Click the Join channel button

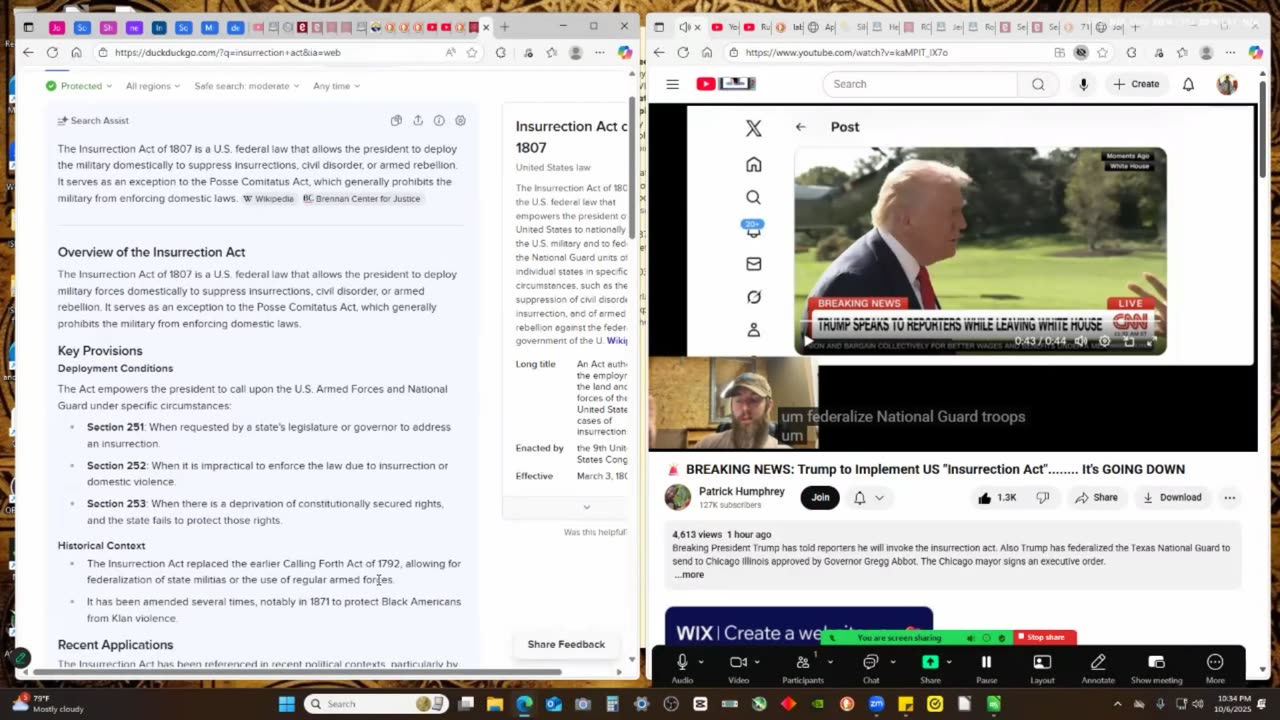click(820, 497)
